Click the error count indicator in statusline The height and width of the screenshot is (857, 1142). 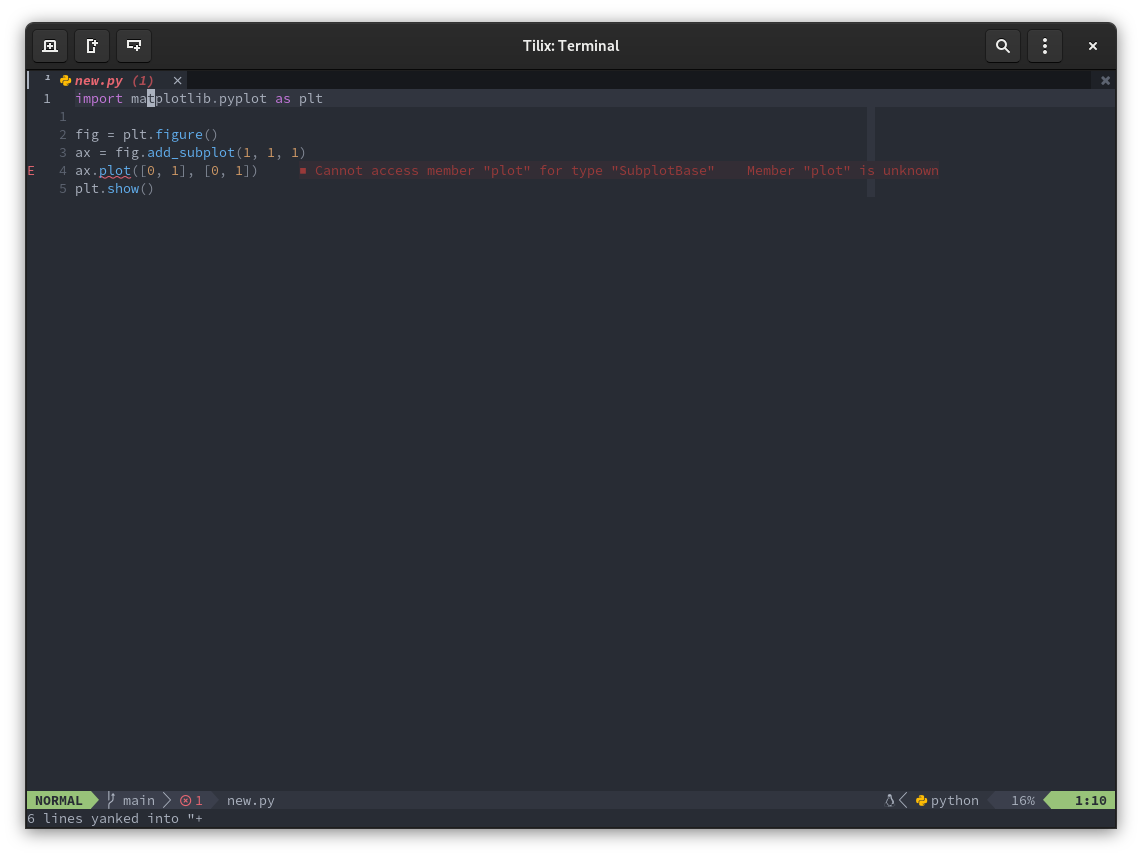point(191,800)
